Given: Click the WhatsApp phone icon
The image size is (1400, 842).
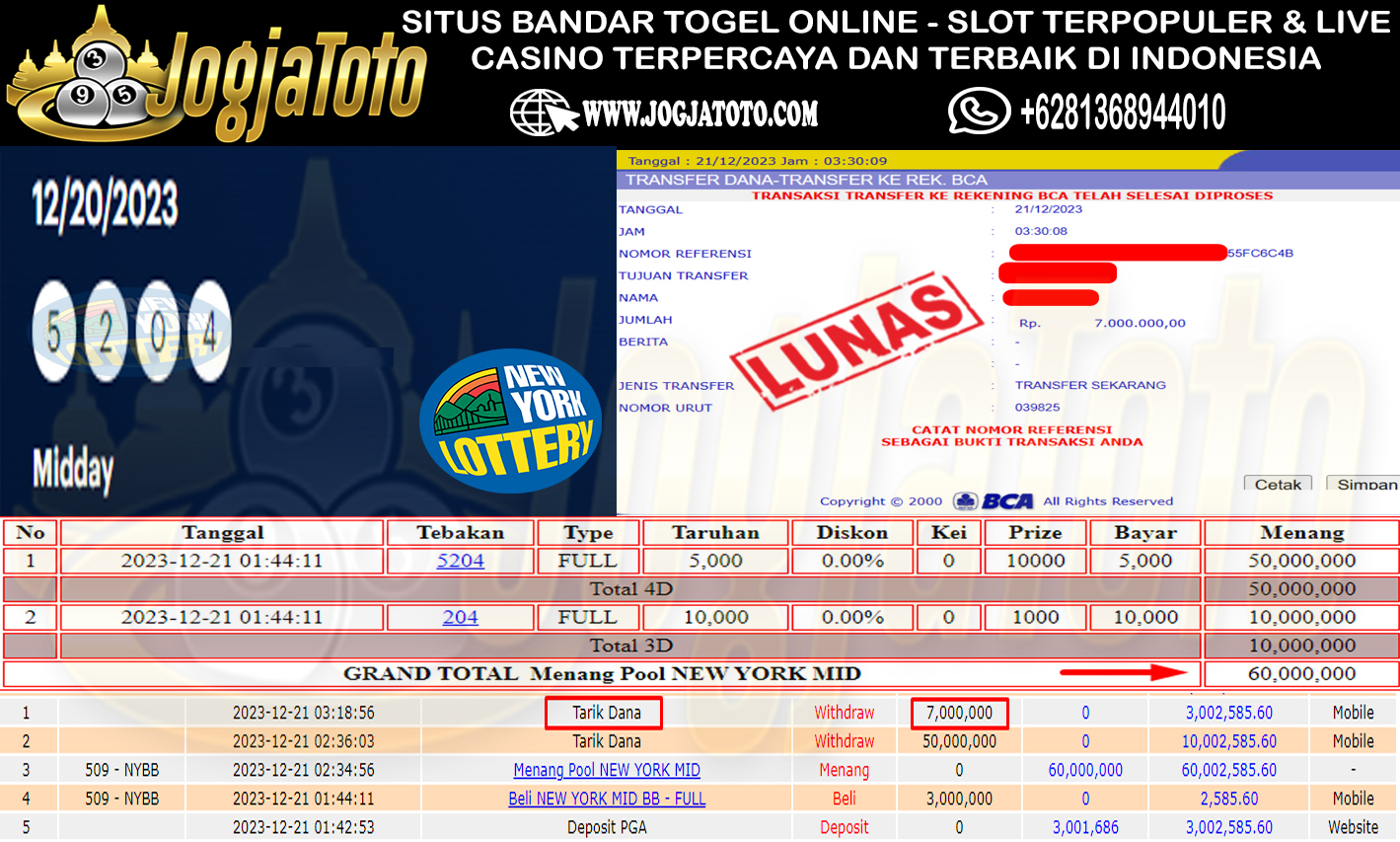Looking at the screenshot, I should coord(979,112).
